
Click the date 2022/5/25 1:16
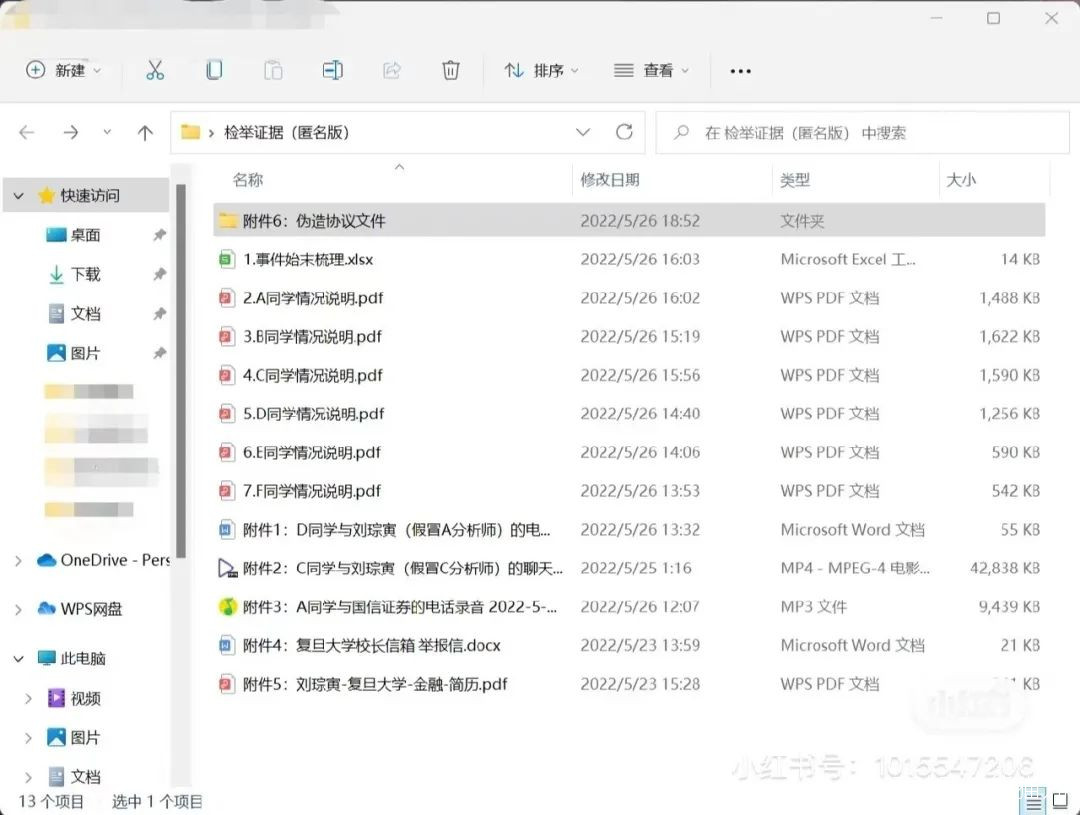click(636, 568)
